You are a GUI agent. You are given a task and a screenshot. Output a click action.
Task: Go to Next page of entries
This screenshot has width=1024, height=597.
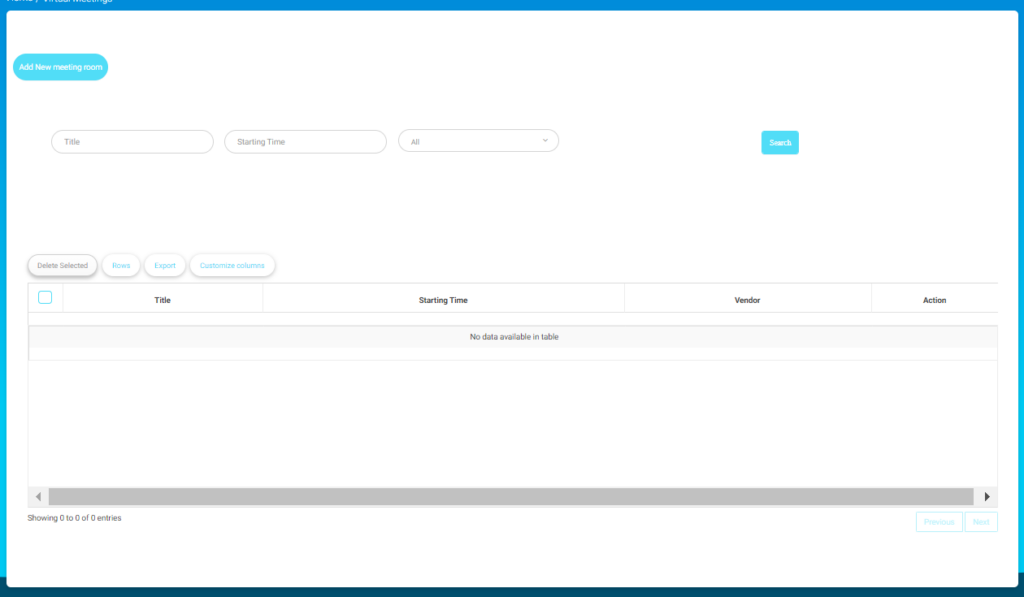[x=981, y=522]
